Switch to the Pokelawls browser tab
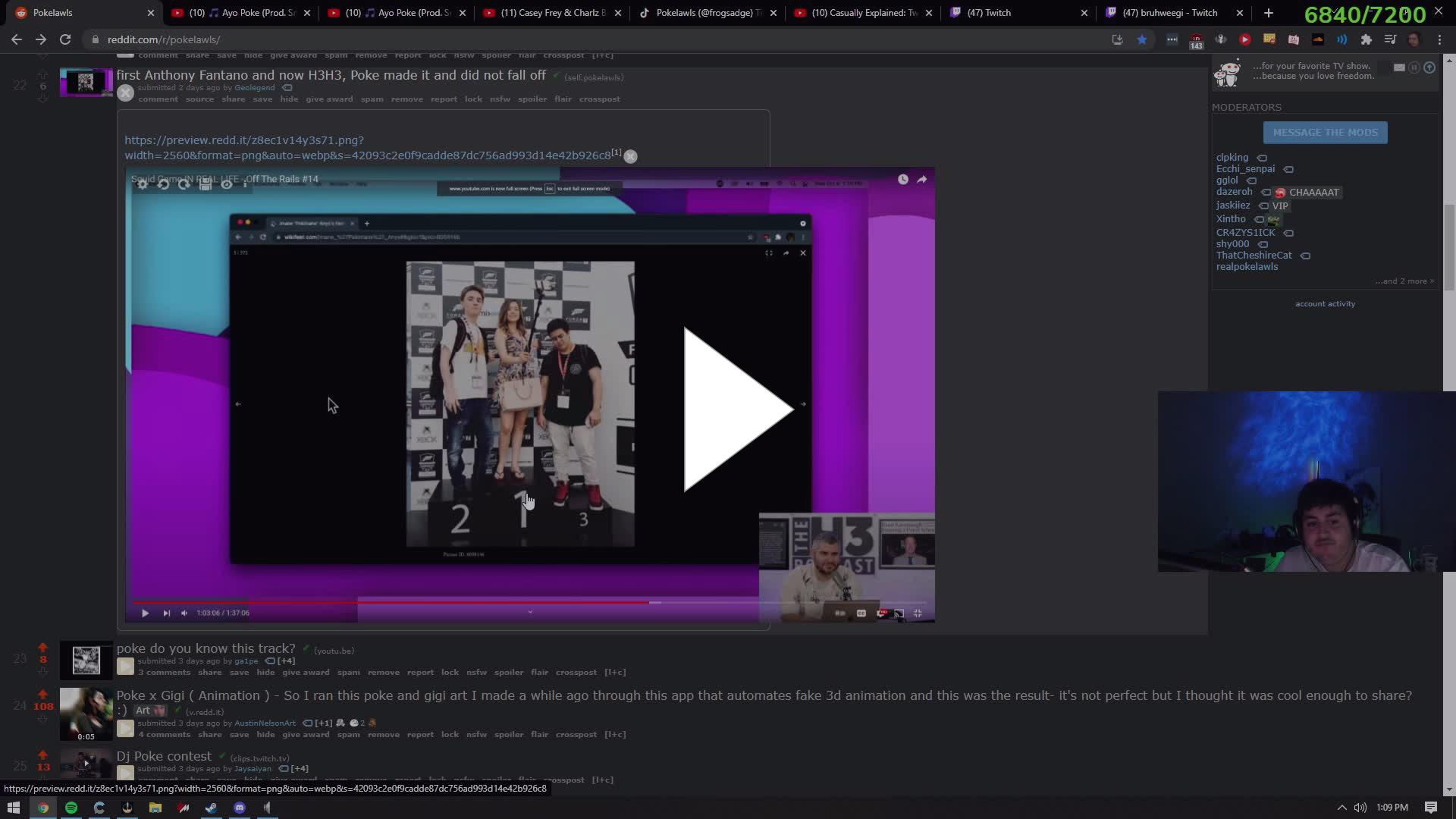 76,12
